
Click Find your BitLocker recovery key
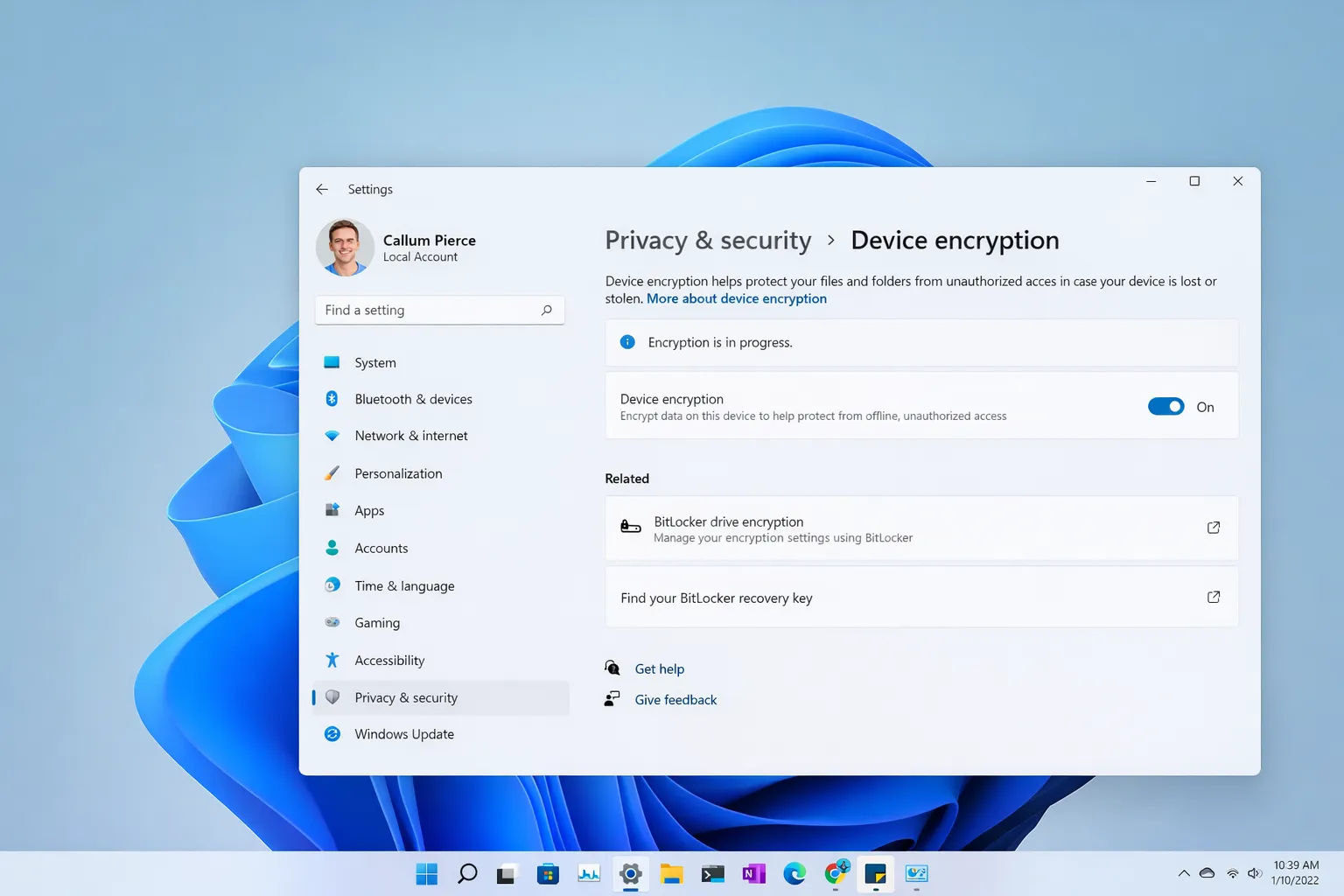(x=716, y=598)
